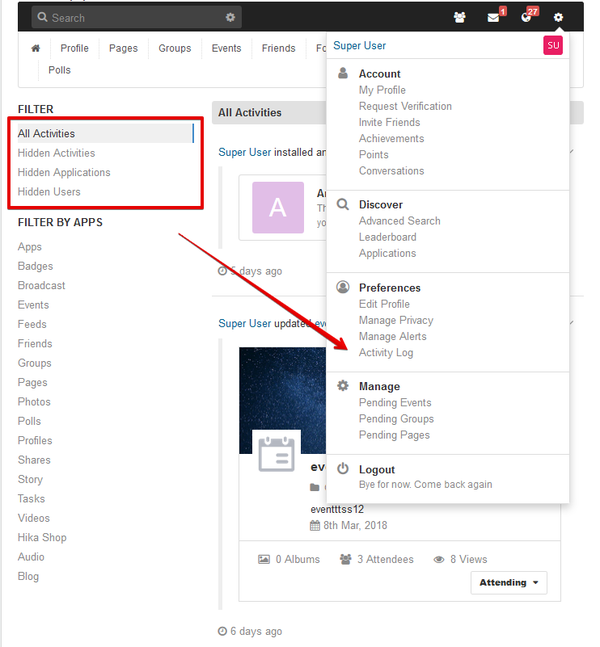This screenshot has width=600, height=647.
Task: Filter by Events in sidebar
Action: (33, 305)
